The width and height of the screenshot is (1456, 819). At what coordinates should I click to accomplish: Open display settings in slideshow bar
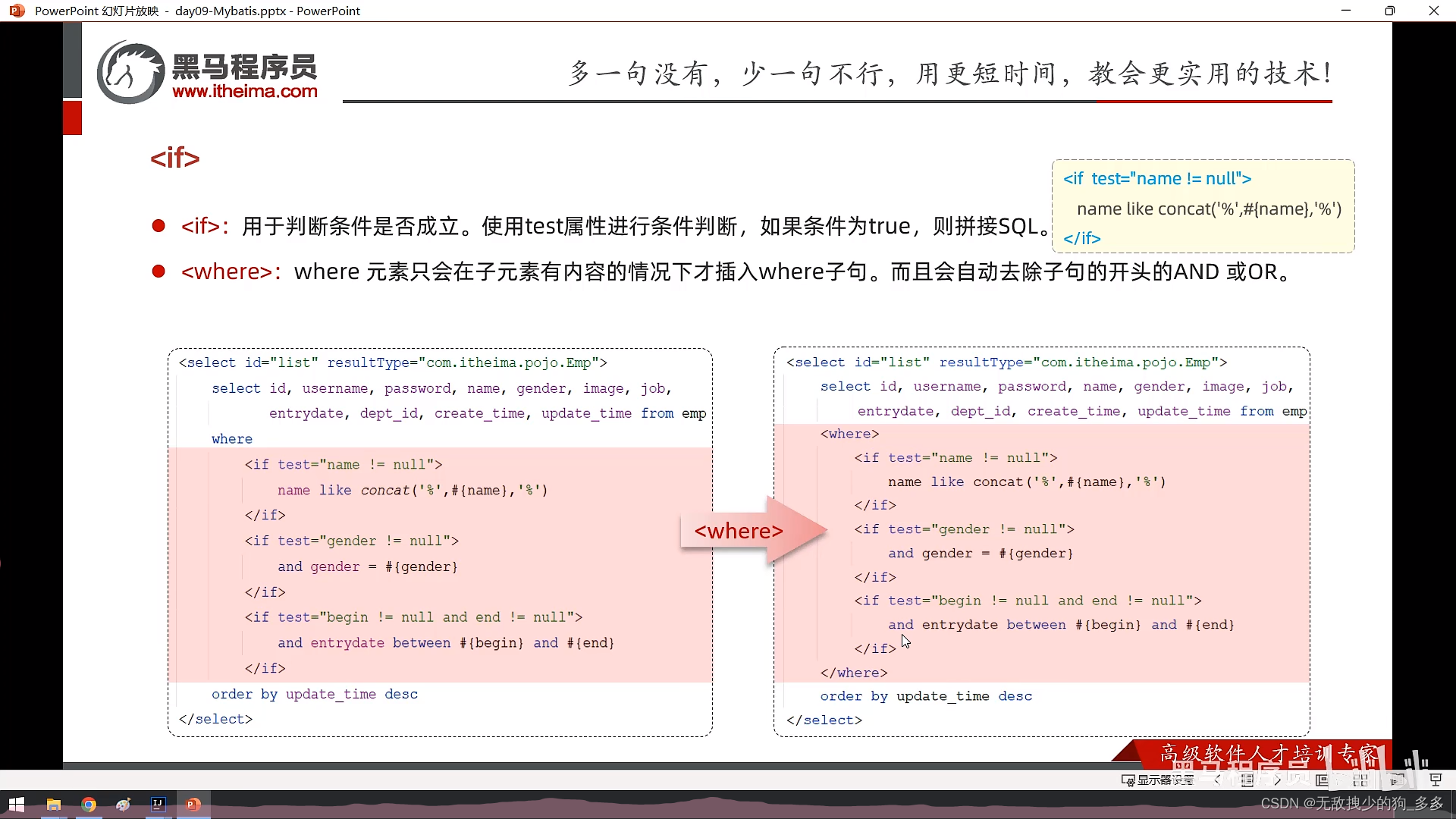click(x=1158, y=780)
